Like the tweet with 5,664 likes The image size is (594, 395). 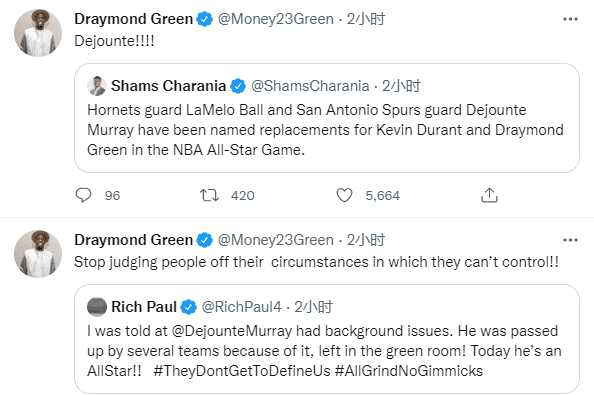click(344, 195)
